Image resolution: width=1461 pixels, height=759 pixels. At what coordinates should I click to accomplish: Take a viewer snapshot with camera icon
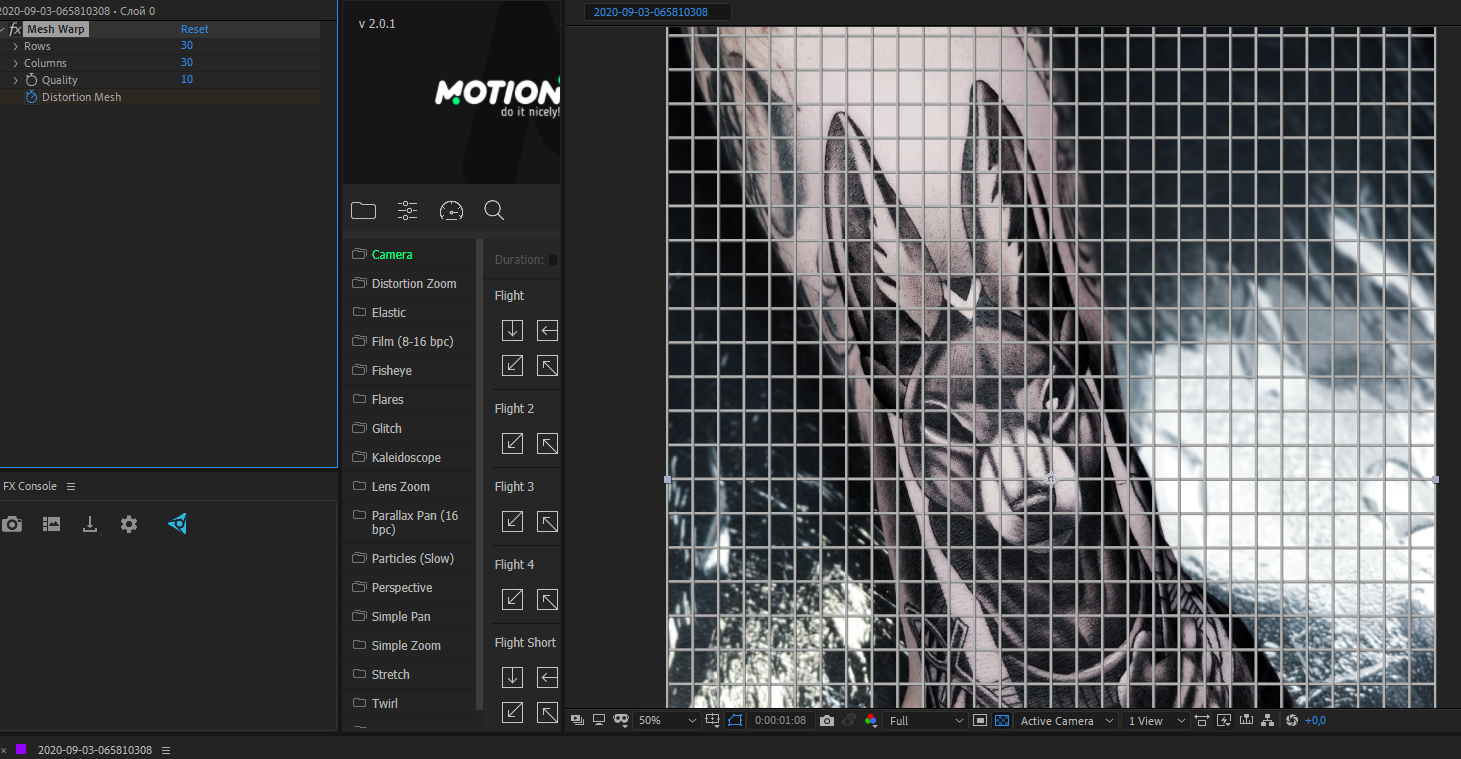click(826, 720)
